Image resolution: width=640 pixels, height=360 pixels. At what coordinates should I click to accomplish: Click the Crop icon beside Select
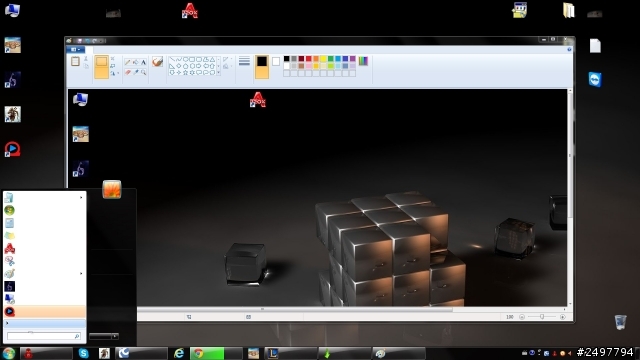tap(113, 59)
